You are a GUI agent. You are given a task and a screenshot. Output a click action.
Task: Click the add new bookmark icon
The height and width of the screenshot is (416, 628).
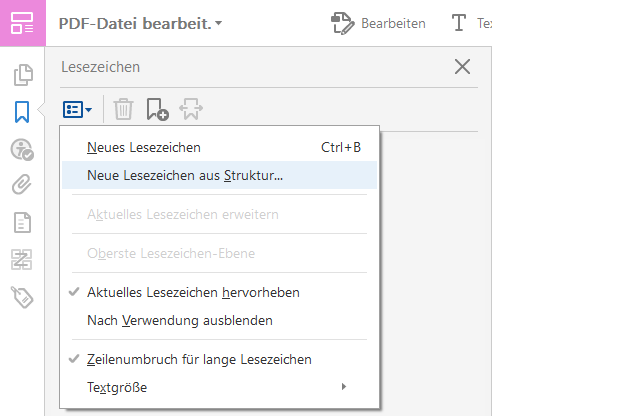pyautogui.click(x=157, y=109)
